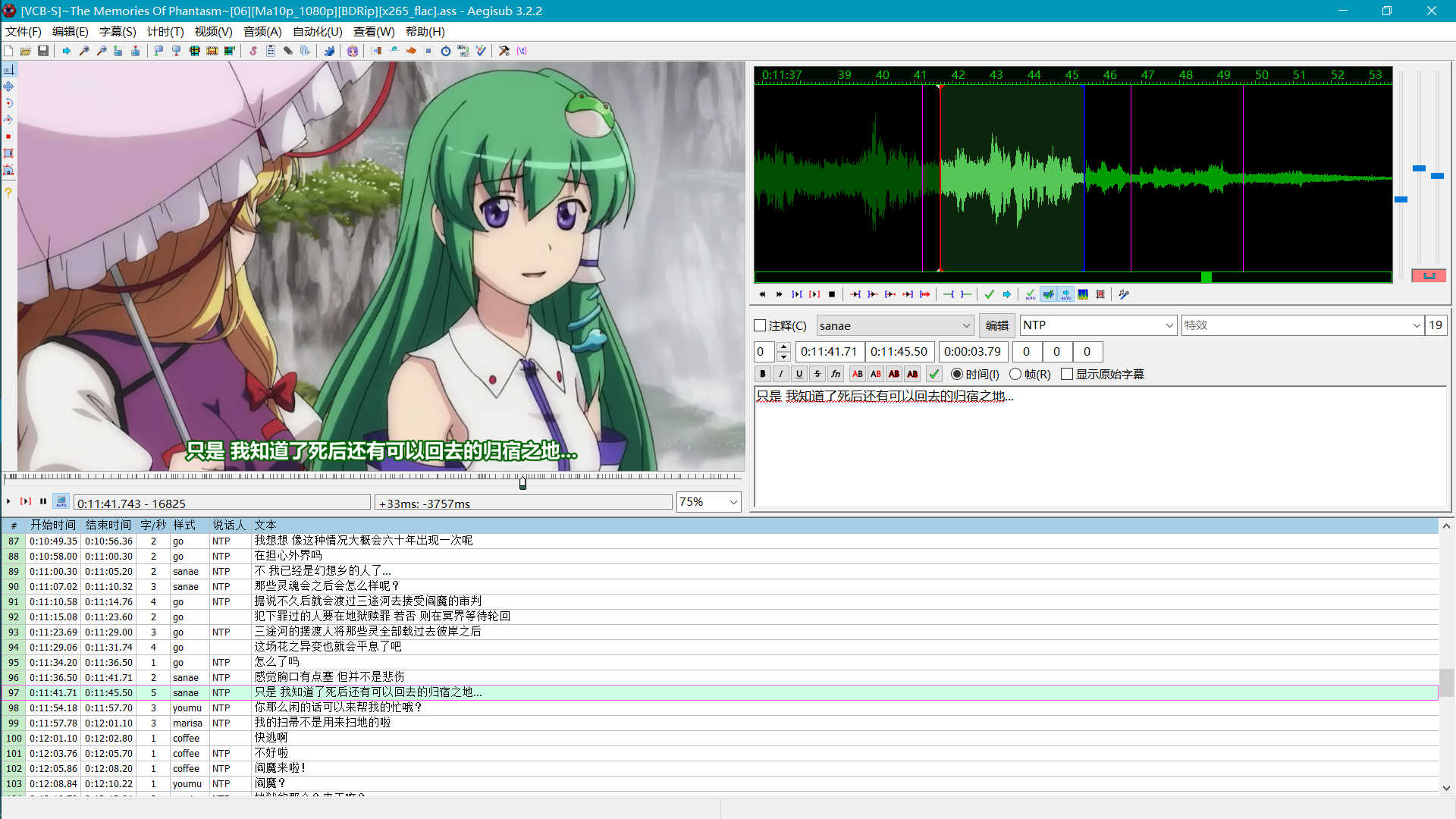Toggle video auto-scroll button beside pause
1456x819 pixels.
(x=61, y=501)
